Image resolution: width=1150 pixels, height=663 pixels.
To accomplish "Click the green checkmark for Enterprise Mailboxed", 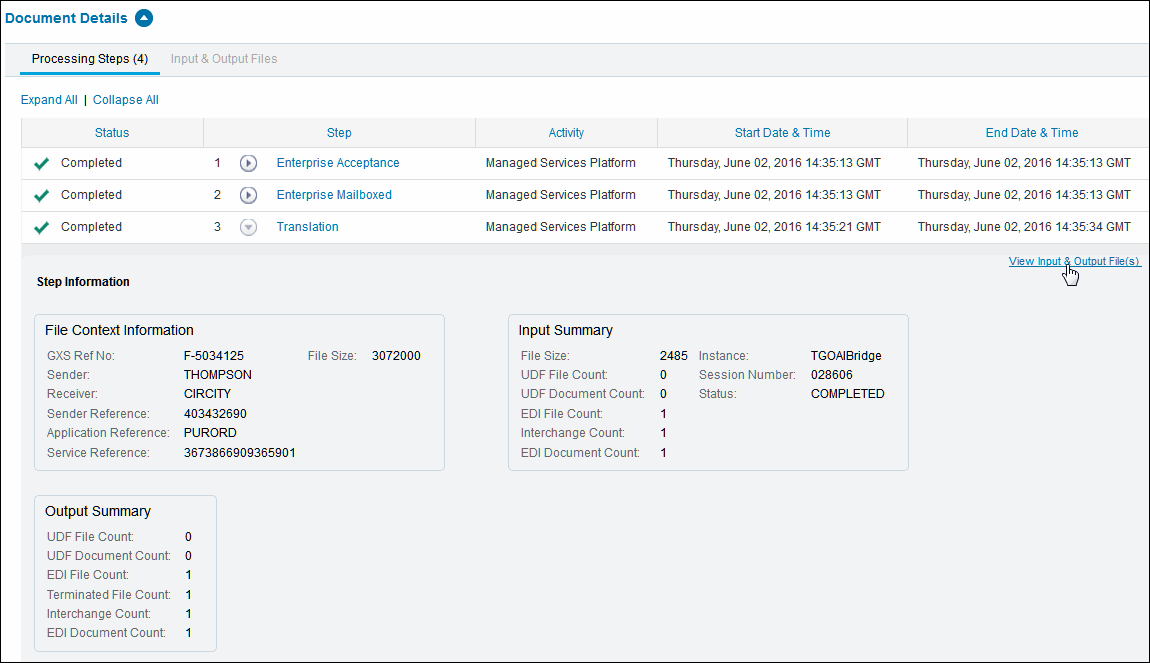I will tap(41, 196).
